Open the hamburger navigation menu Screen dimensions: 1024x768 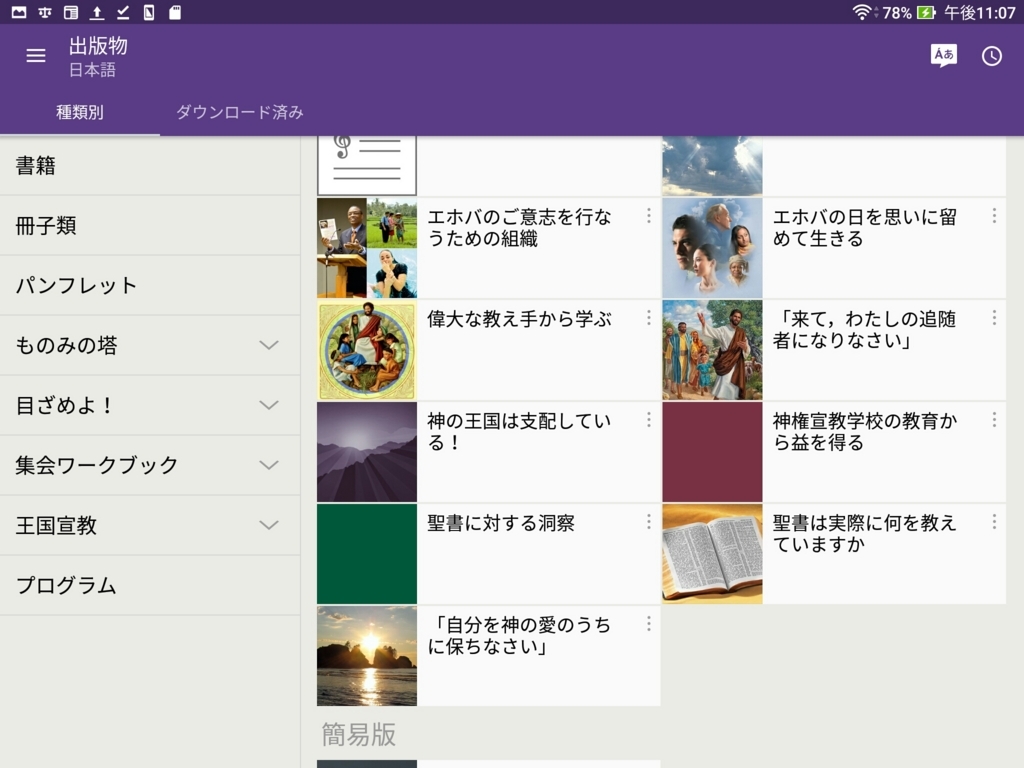click(36, 56)
